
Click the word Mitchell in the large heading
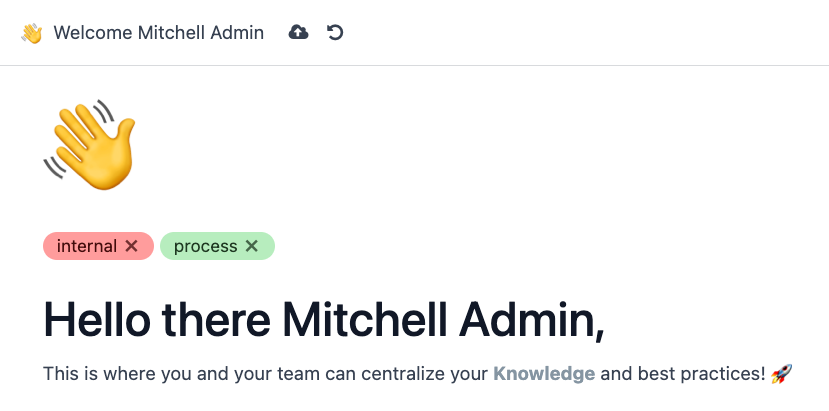365,319
